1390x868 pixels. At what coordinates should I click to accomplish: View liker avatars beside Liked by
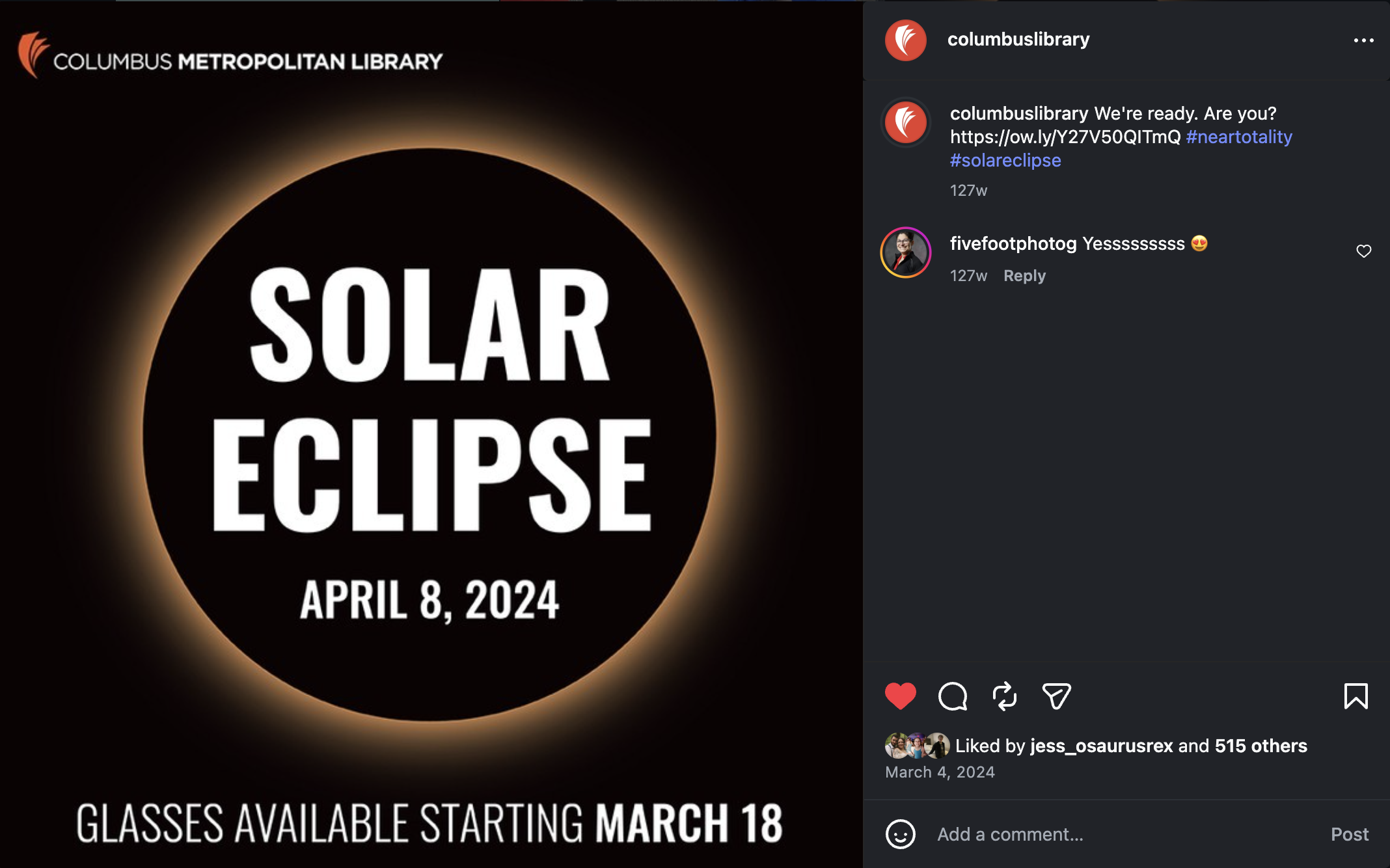(x=918, y=746)
